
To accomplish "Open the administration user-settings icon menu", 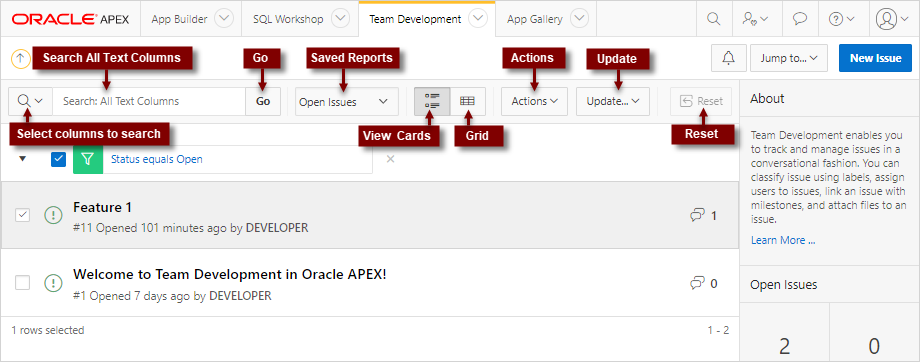I will [x=755, y=19].
